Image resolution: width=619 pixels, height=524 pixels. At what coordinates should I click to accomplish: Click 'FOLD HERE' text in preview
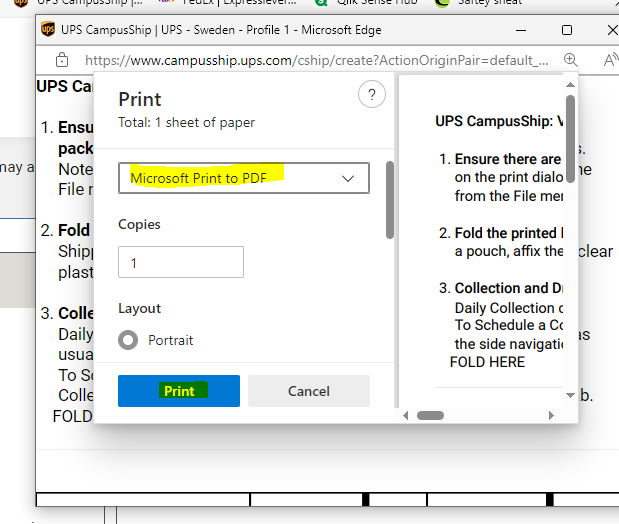[487, 362]
